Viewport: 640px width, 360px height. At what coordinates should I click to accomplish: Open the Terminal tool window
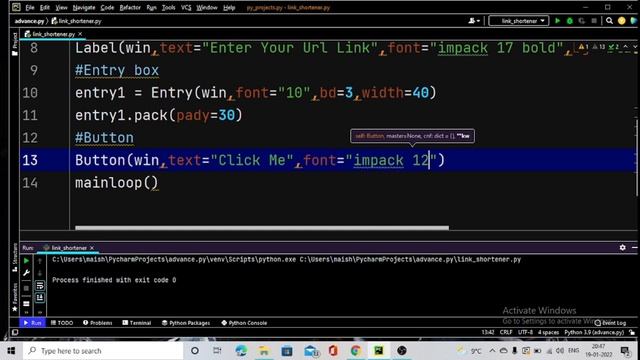(137, 322)
